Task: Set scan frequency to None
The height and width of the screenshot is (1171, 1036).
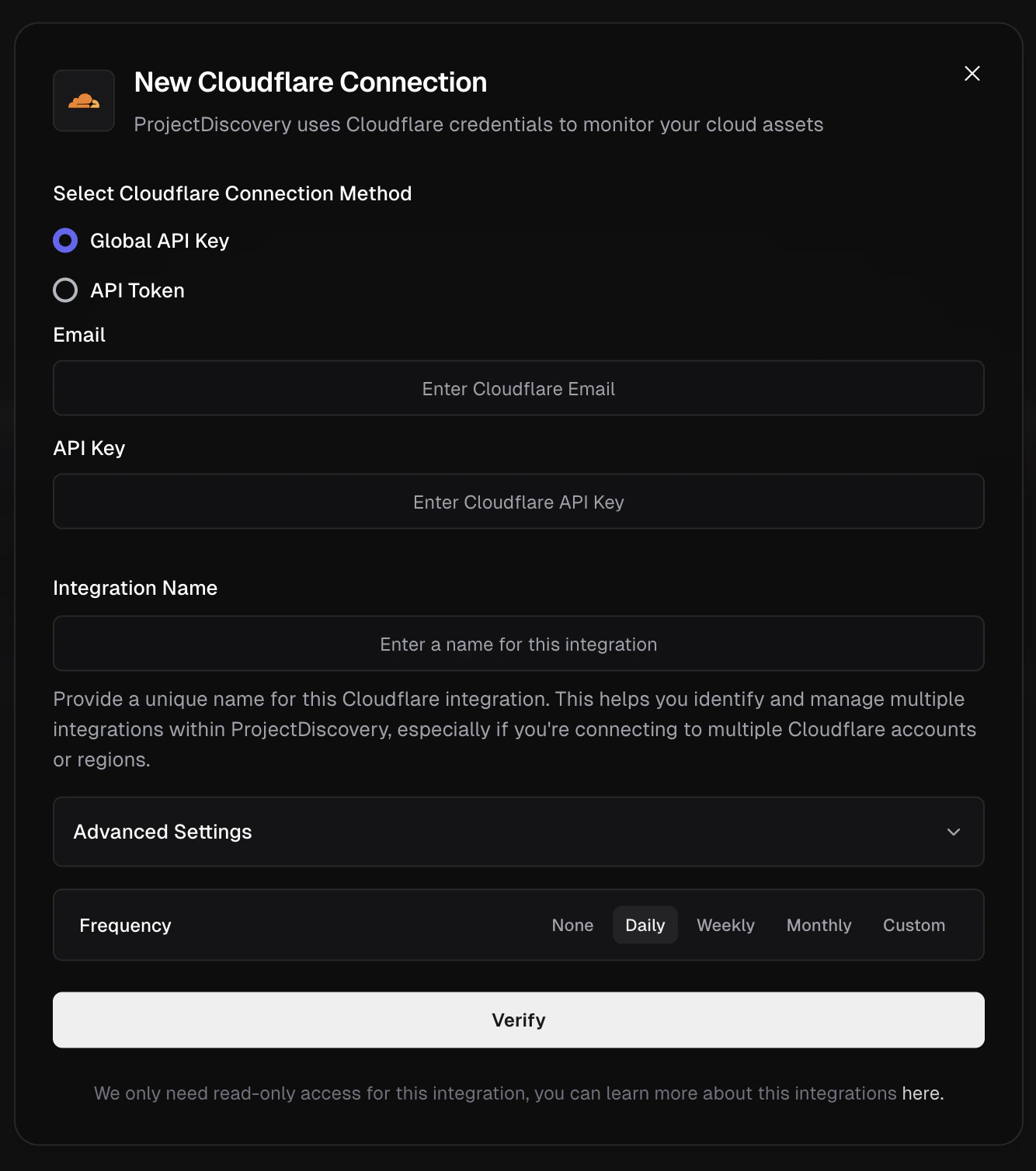Action: [572, 925]
